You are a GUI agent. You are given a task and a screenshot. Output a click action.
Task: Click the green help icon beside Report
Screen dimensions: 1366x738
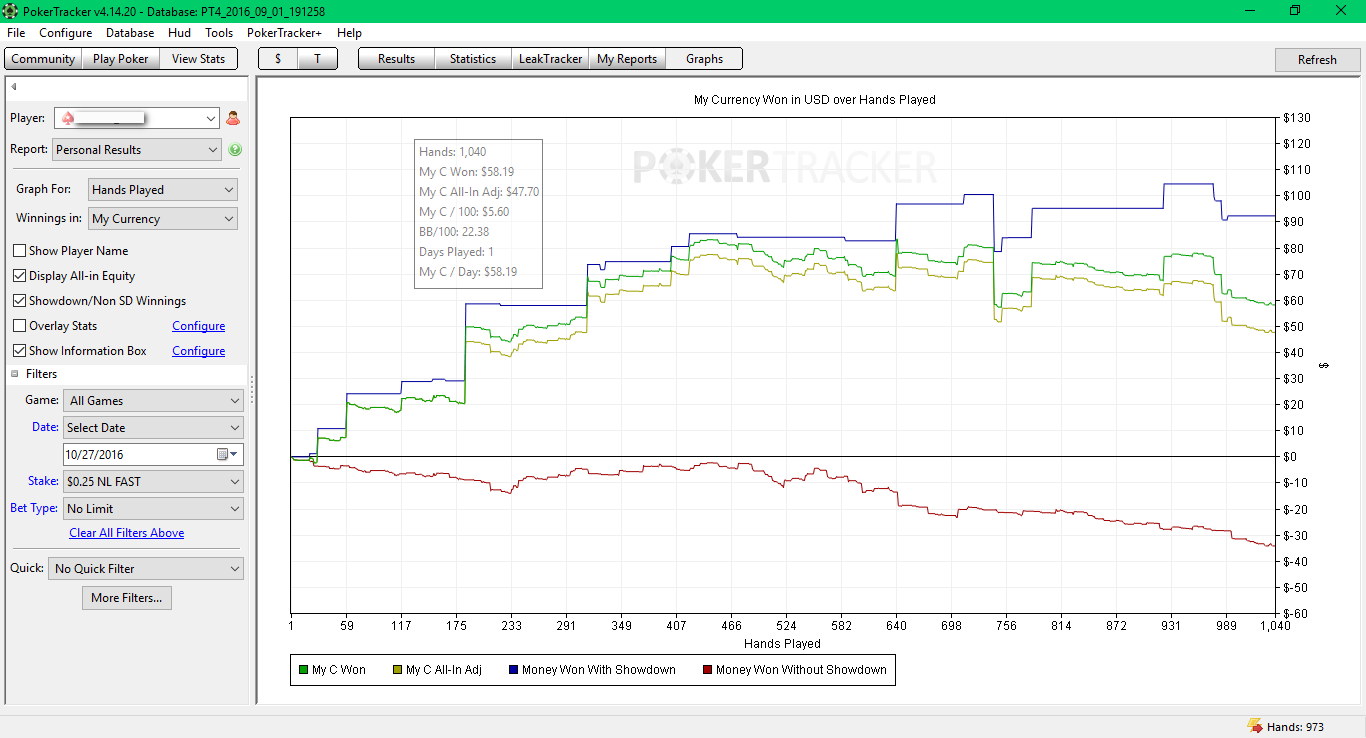point(235,150)
